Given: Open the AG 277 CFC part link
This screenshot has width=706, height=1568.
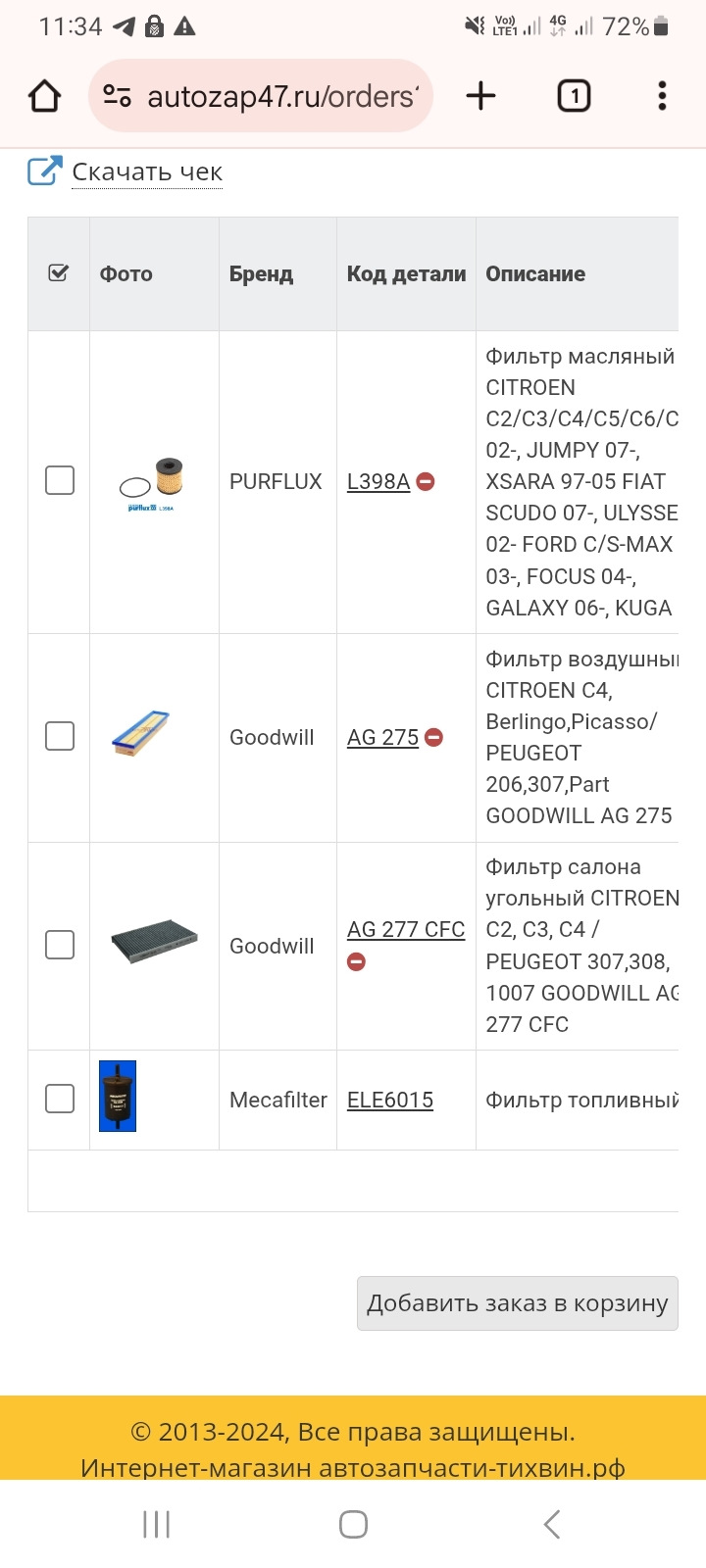Looking at the screenshot, I should pyautogui.click(x=405, y=929).
